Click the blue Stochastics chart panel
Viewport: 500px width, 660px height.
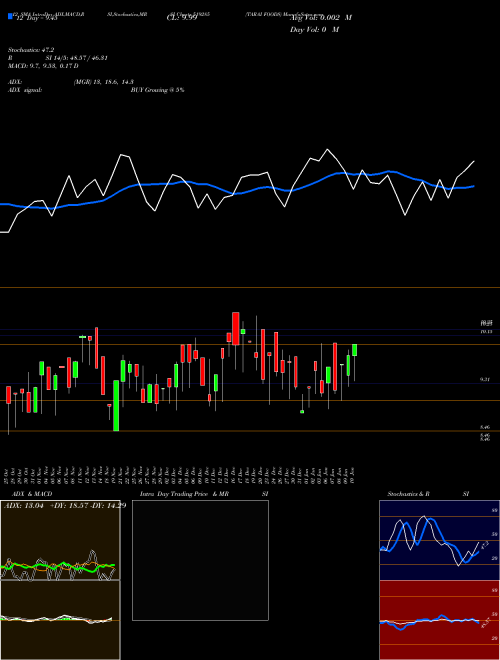click(x=439, y=540)
